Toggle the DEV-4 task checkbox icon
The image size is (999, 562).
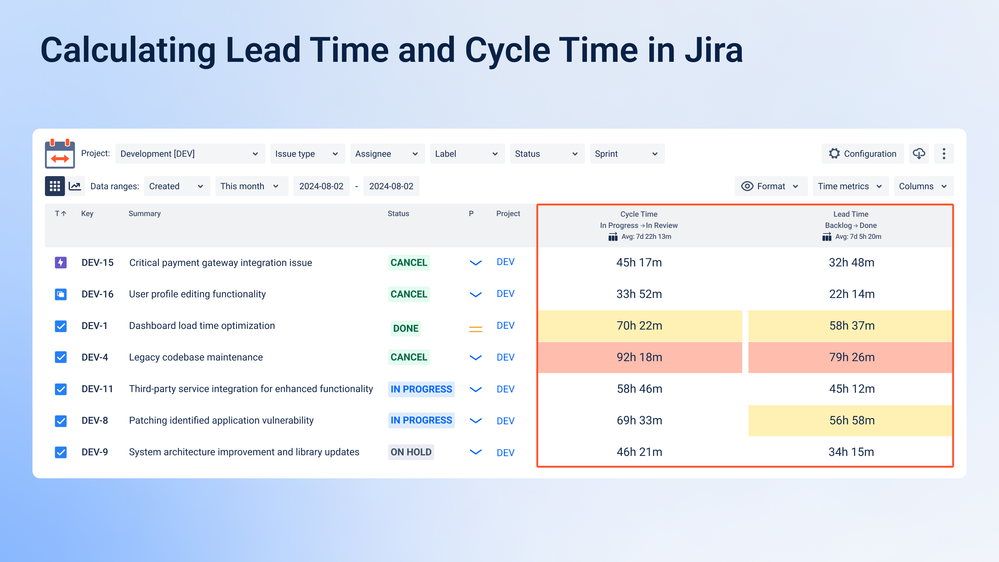point(61,357)
